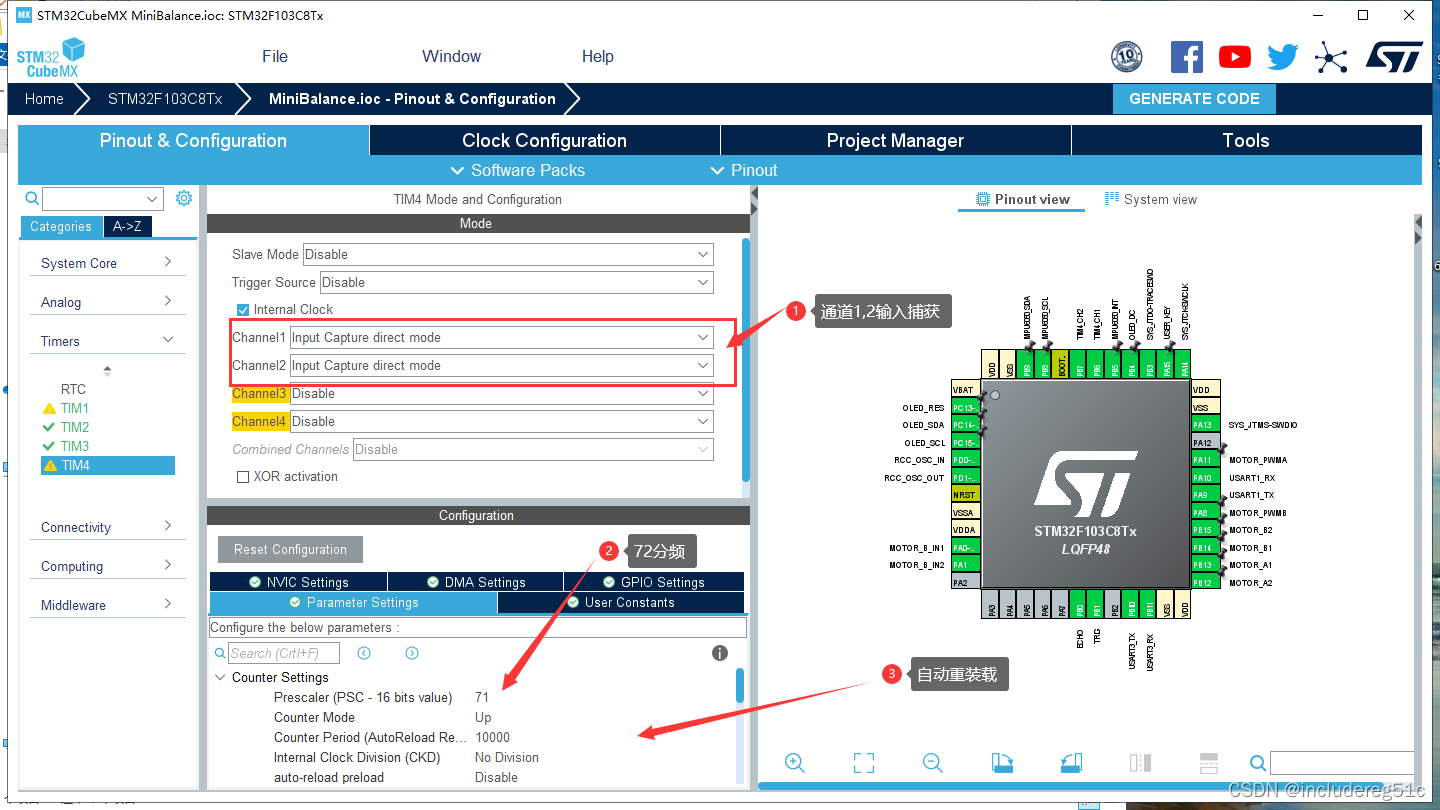
Task: Open the File menu
Action: 275,56
